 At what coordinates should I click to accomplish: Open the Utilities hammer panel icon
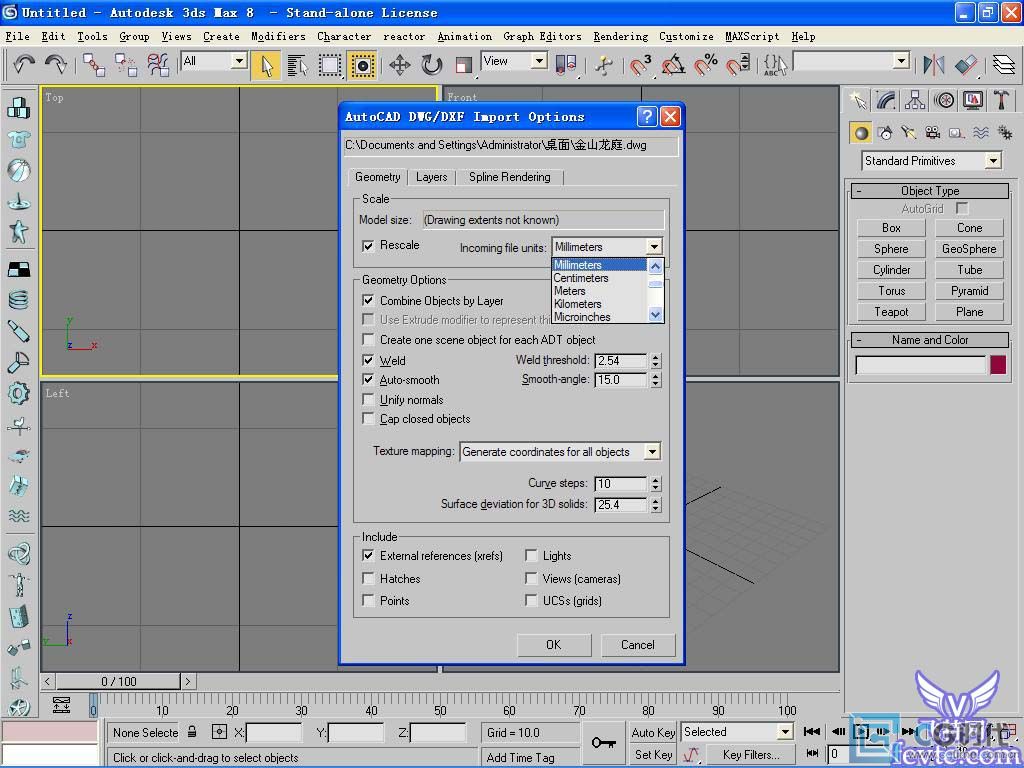[1001, 100]
